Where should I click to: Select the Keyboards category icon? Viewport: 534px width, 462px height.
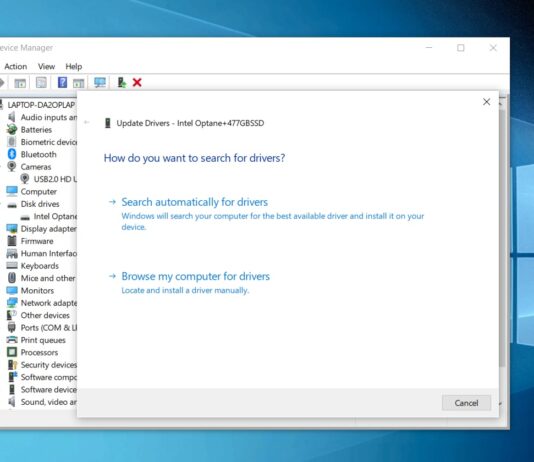pyautogui.click(x=12, y=266)
